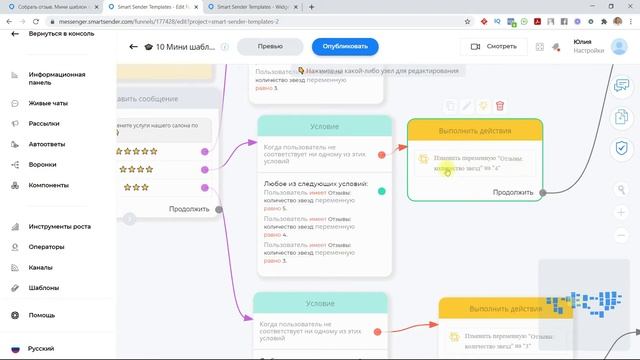
Task: Click the browser address bar URL
Action: pos(169,22)
